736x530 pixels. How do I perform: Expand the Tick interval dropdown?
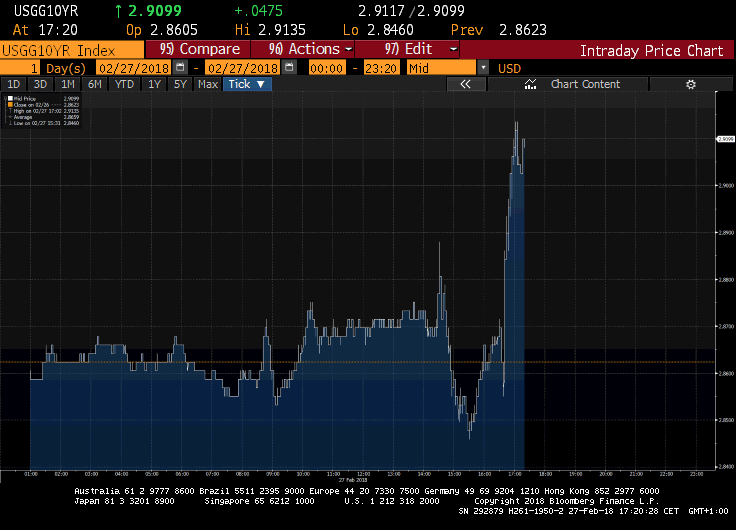click(x=247, y=84)
